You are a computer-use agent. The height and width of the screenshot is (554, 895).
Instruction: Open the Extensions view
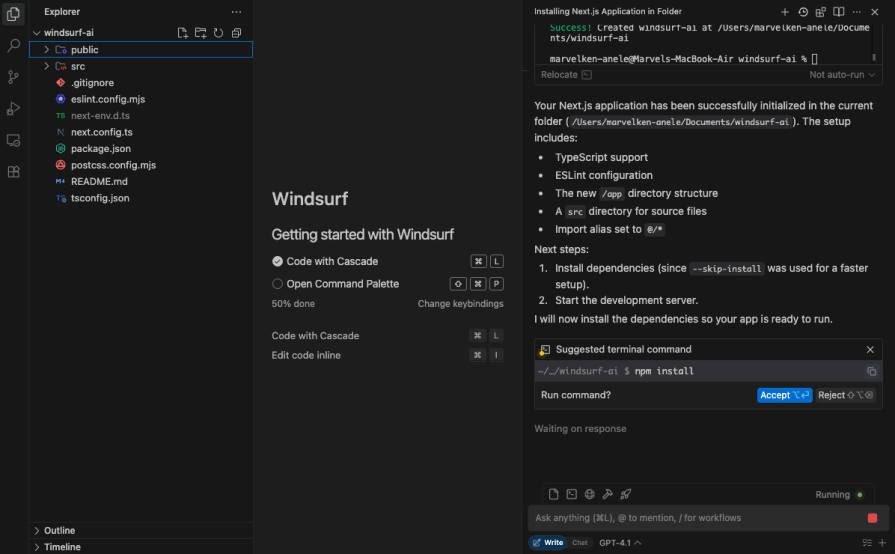13,172
